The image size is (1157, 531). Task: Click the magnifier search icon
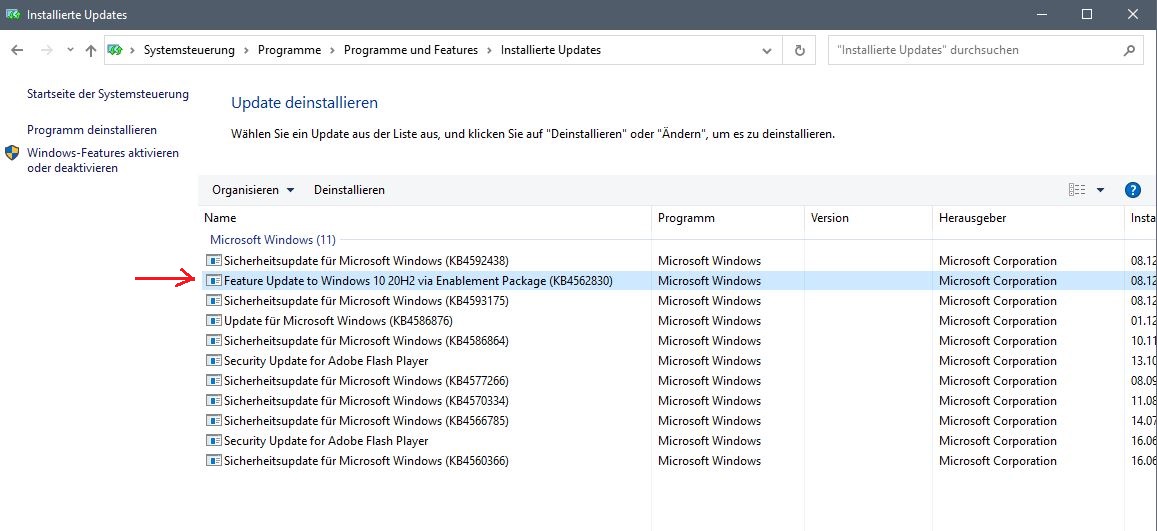click(x=1128, y=50)
